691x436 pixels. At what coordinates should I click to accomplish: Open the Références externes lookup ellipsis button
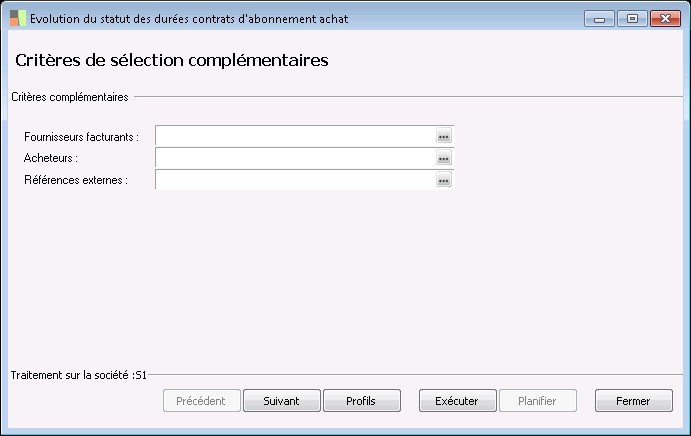click(444, 180)
